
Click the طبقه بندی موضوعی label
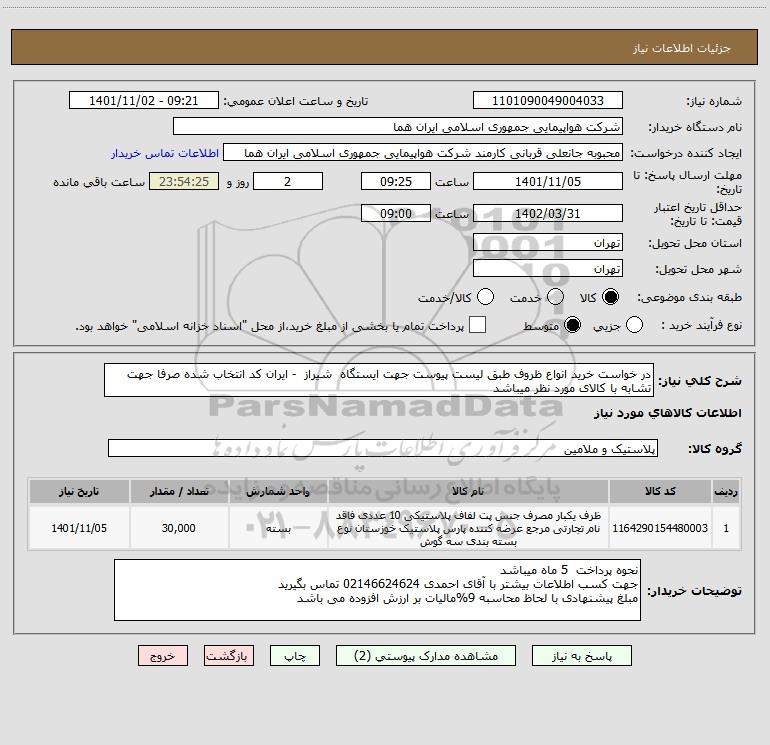[x=689, y=298]
